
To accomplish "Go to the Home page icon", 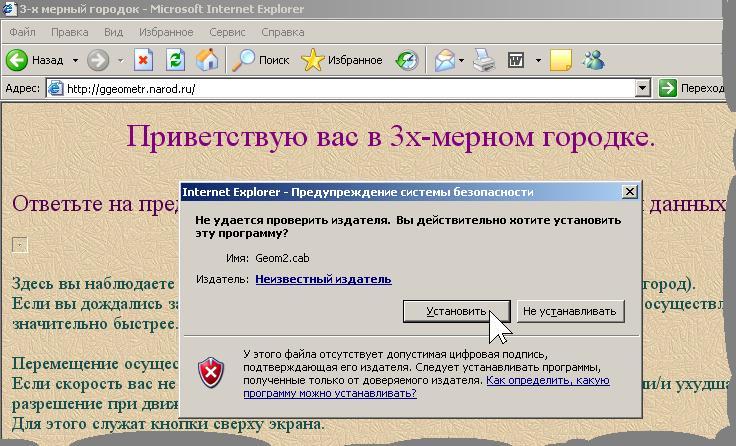I will pos(207,60).
